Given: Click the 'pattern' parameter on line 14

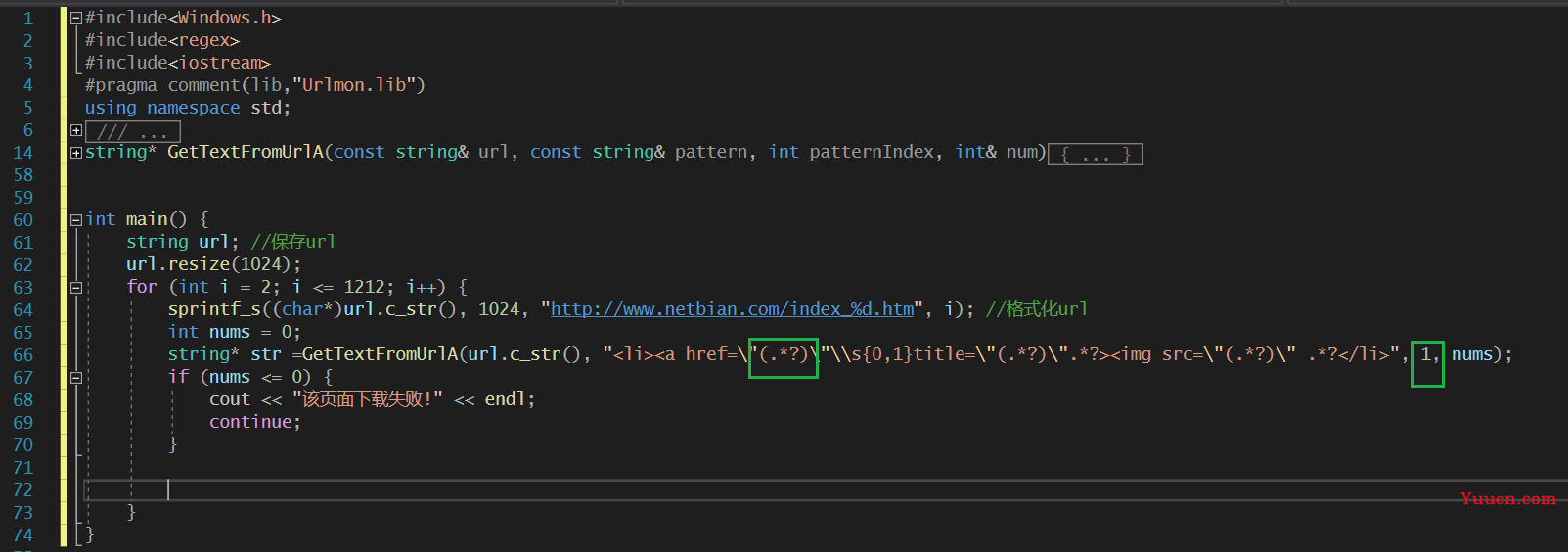Looking at the screenshot, I should click(711, 152).
